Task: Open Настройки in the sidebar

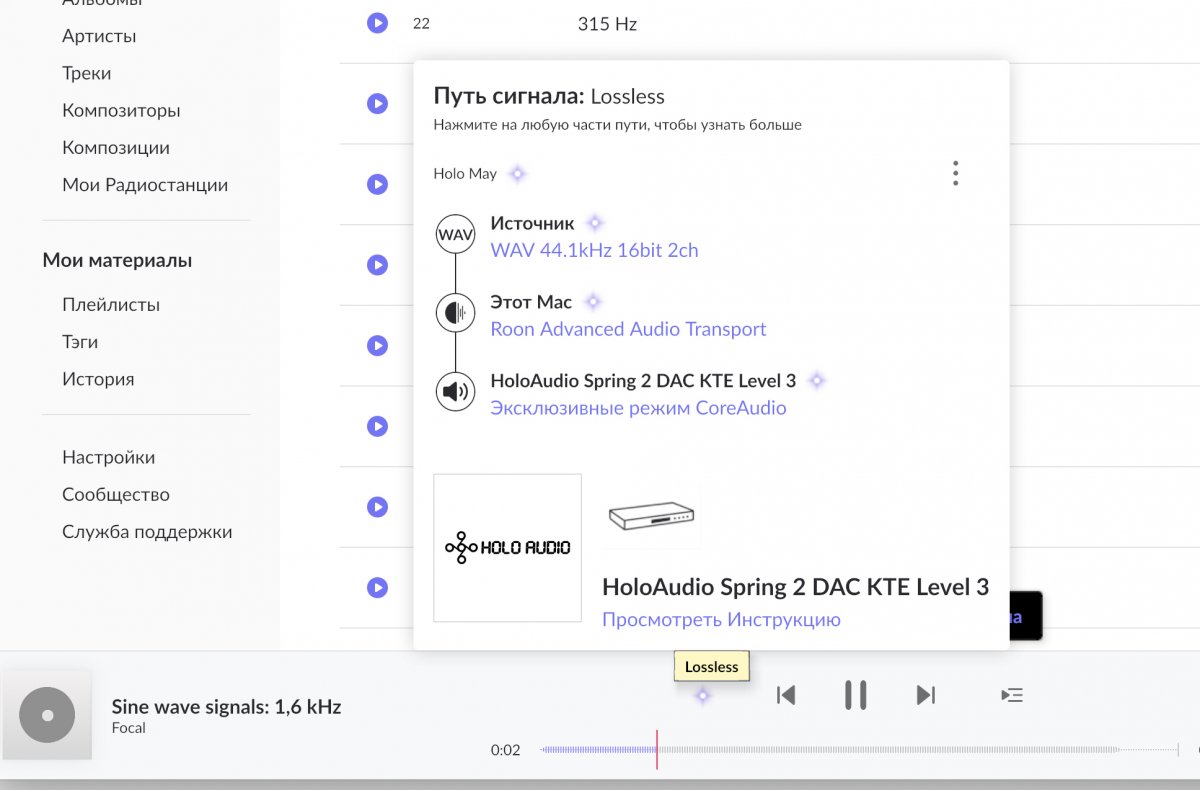Action: (x=108, y=457)
